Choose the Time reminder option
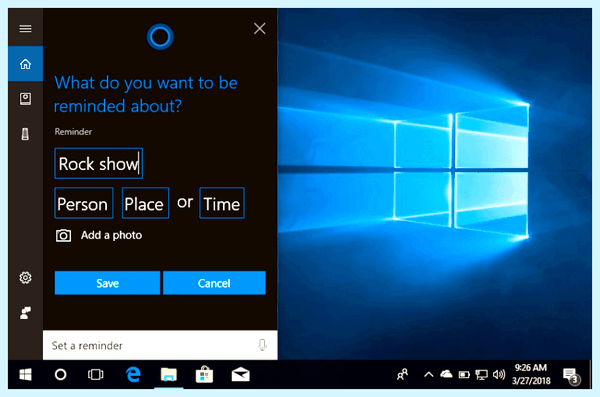This screenshot has width=600, height=397. point(222,203)
